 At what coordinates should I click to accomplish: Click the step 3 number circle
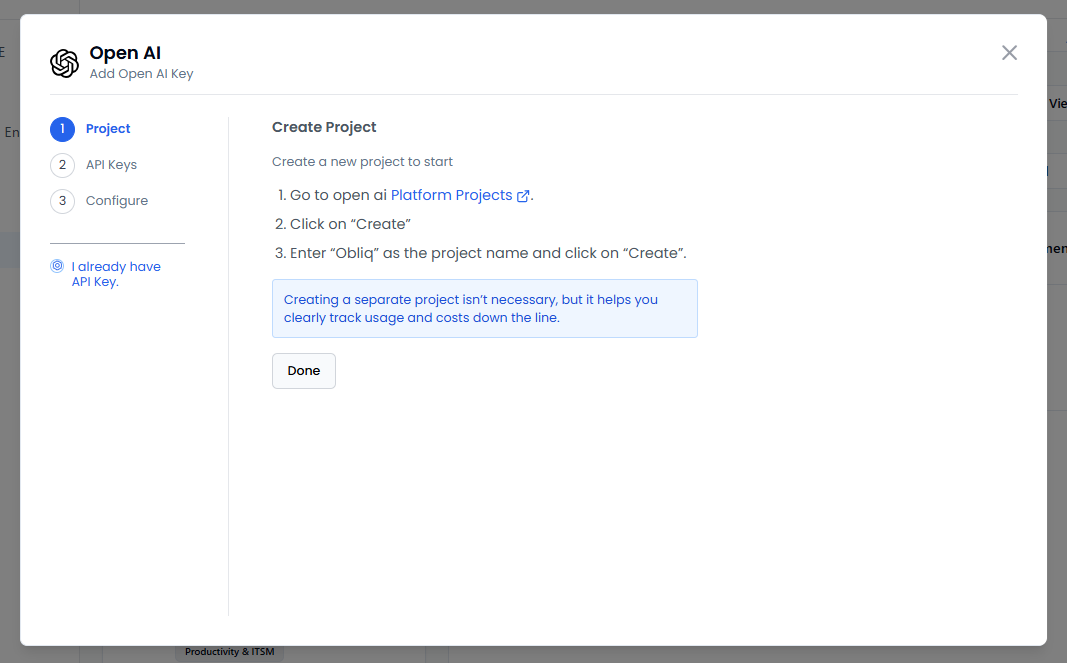pyautogui.click(x=62, y=201)
